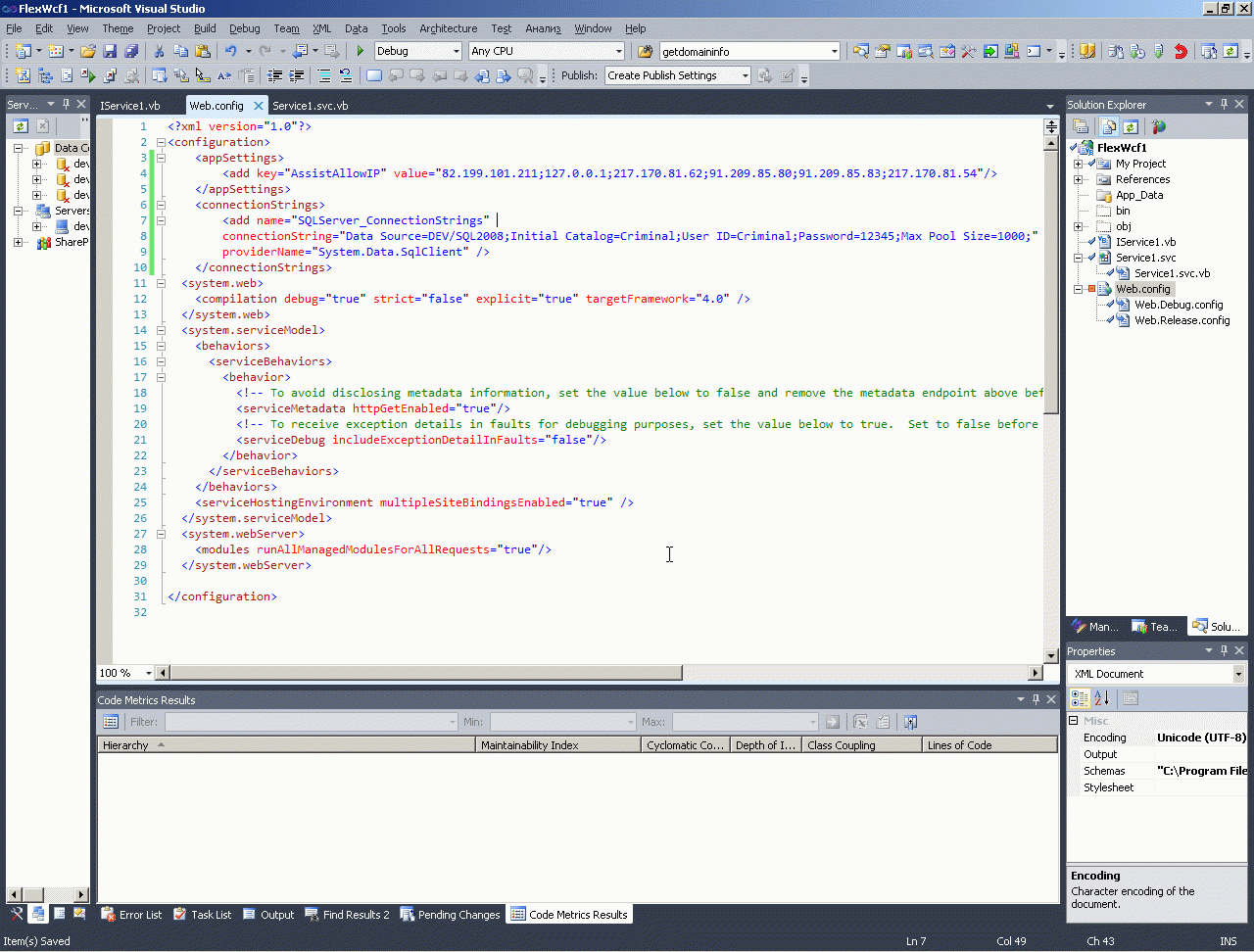Switch to the Output tab
The width and height of the screenshot is (1254, 952).
pyautogui.click(x=269, y=915)
